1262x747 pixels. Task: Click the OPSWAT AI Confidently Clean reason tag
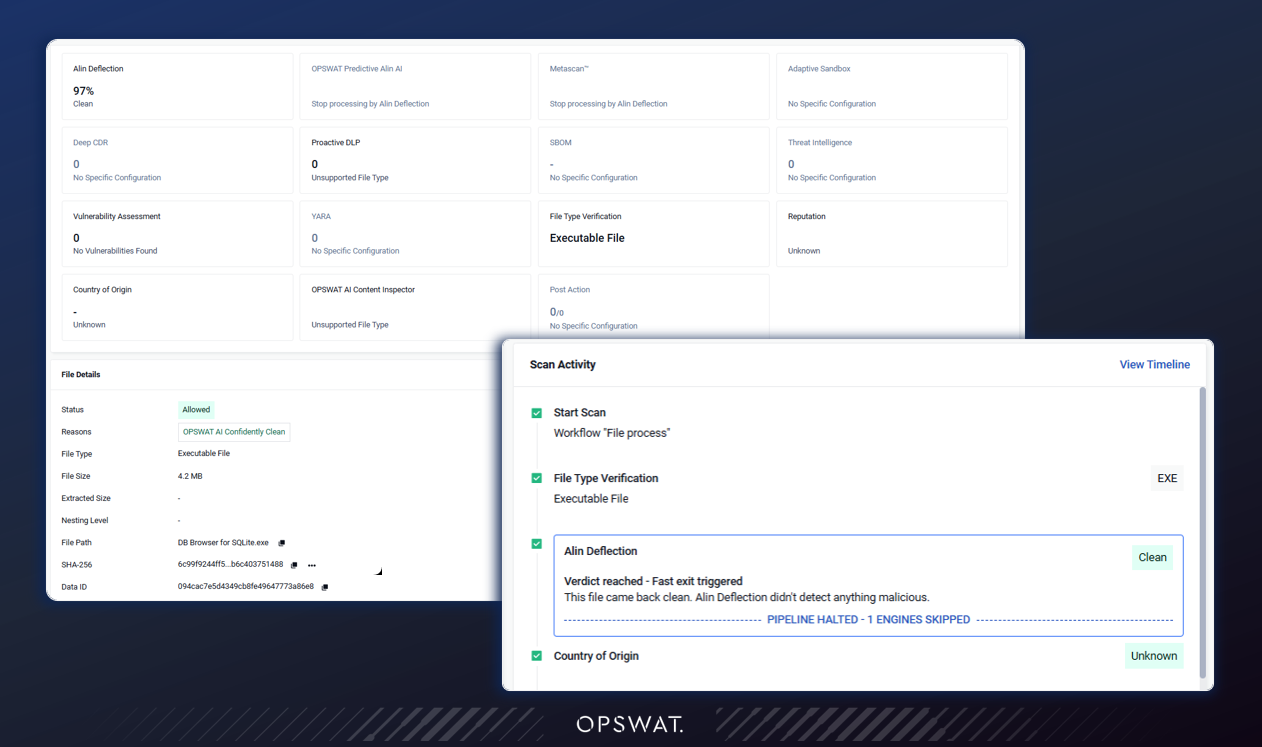coord(234,432)
